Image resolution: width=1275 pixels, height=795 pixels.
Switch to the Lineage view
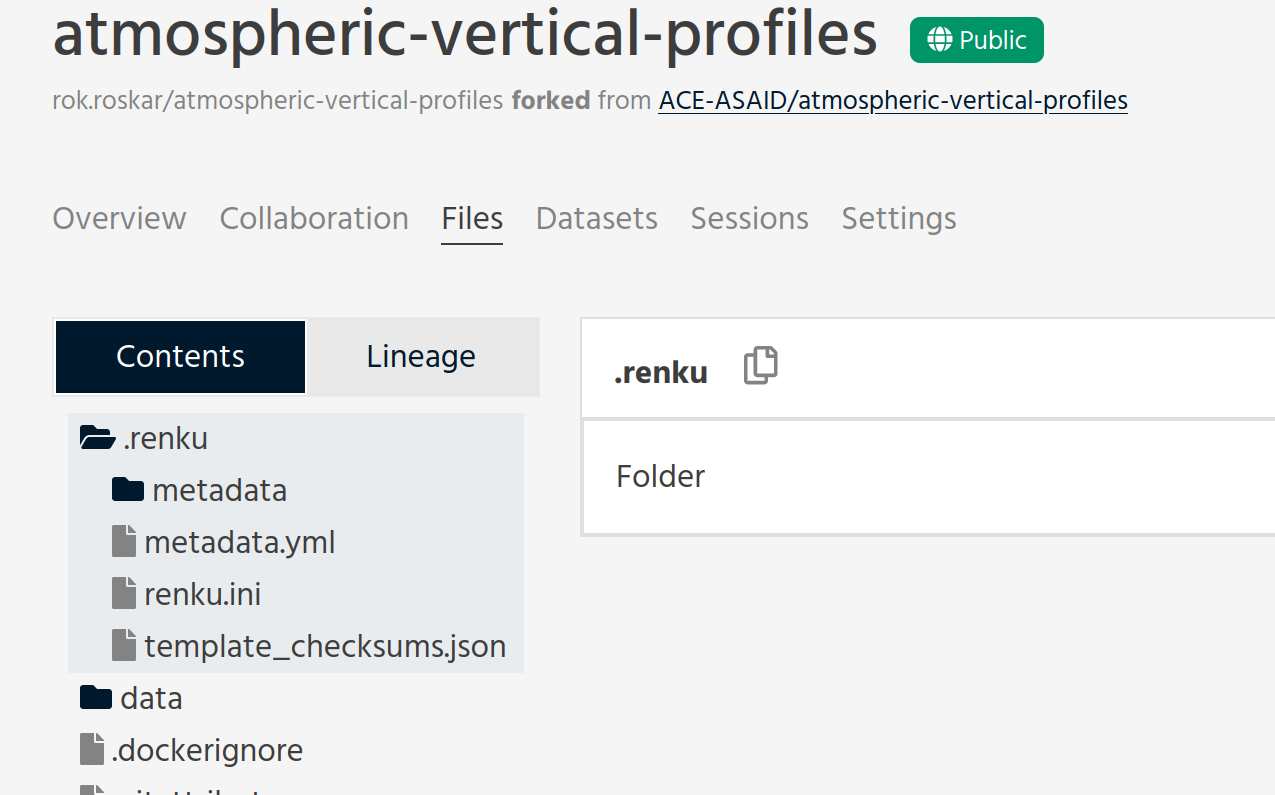click(x=421, y=356)
